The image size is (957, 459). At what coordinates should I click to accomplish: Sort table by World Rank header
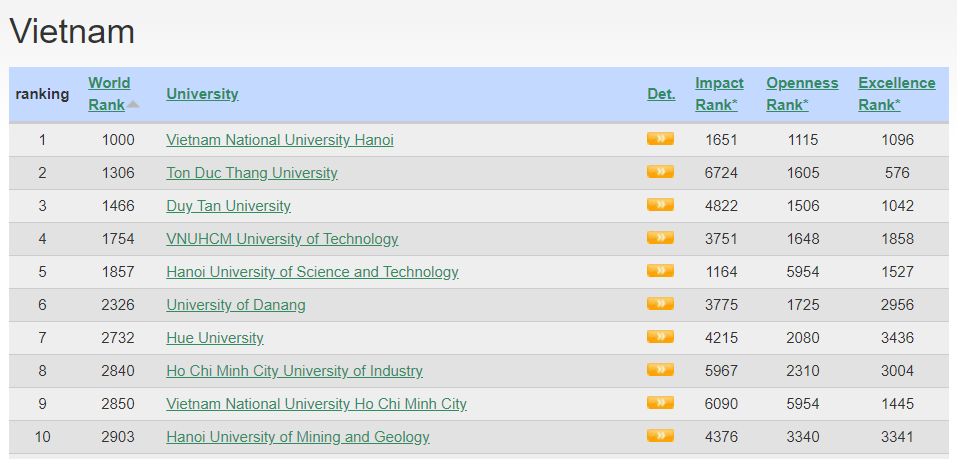pyautogui.click(x=109, y=94)
